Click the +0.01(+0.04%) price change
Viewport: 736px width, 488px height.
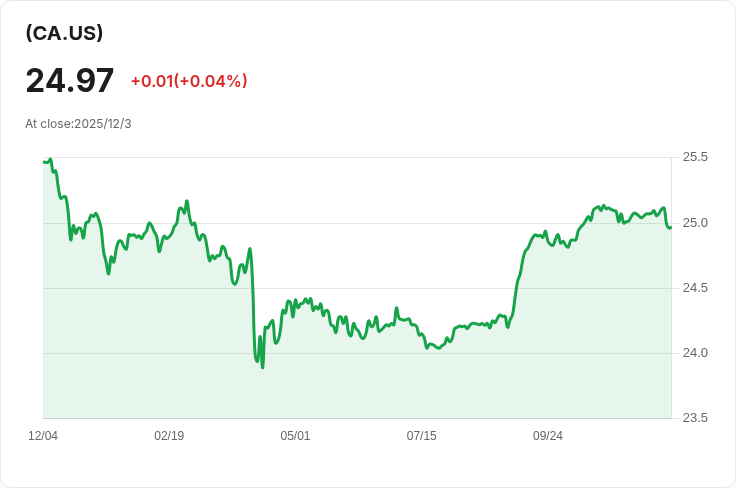click(189, 81)
